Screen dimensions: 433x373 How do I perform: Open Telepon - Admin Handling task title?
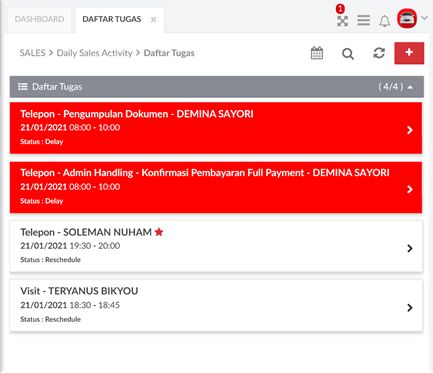(x=205, y=173)
